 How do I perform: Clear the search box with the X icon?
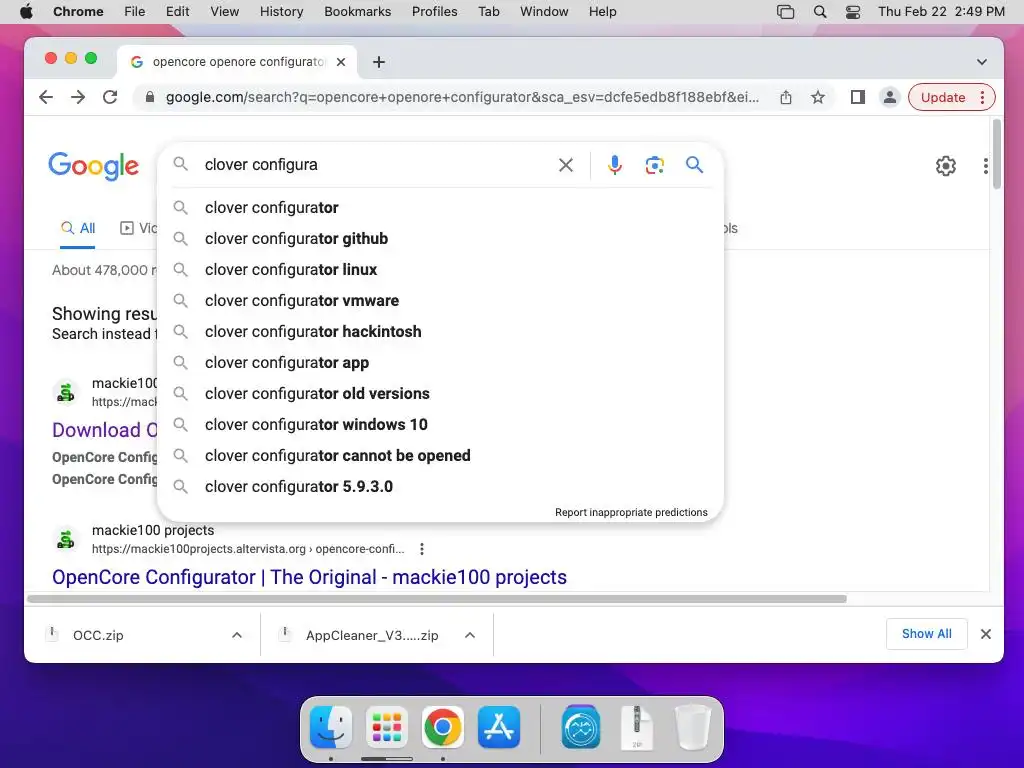tap(566, 165)
